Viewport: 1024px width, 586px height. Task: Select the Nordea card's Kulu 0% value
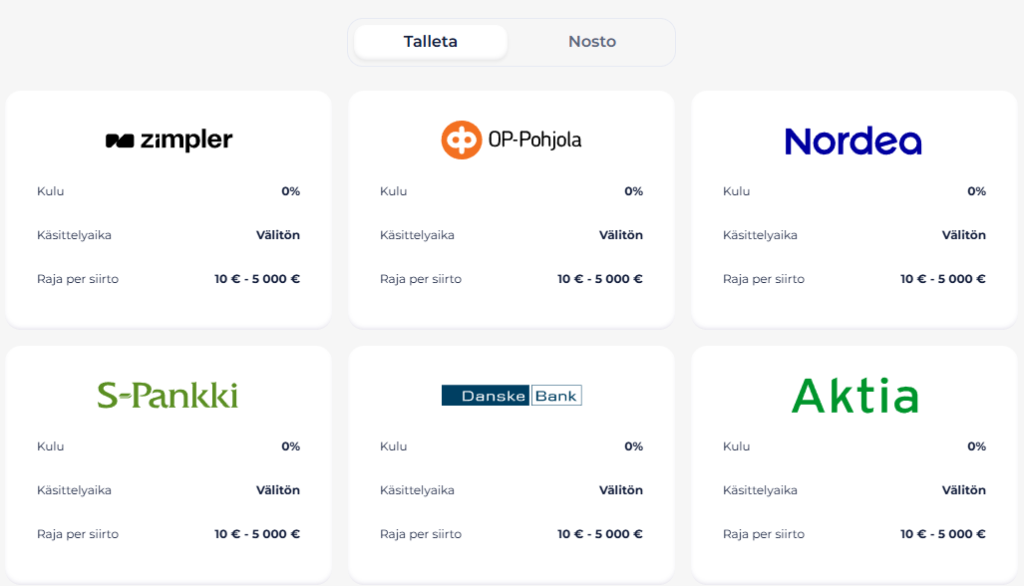(x=976, y=191)
